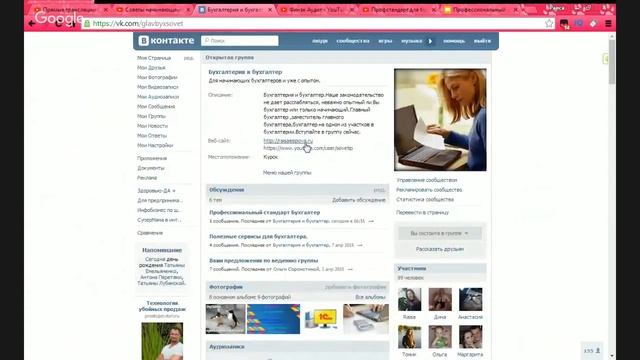Screen dimensions: 640x360
Task: Click 'Все альбомы' link
Action: point(370,297)
